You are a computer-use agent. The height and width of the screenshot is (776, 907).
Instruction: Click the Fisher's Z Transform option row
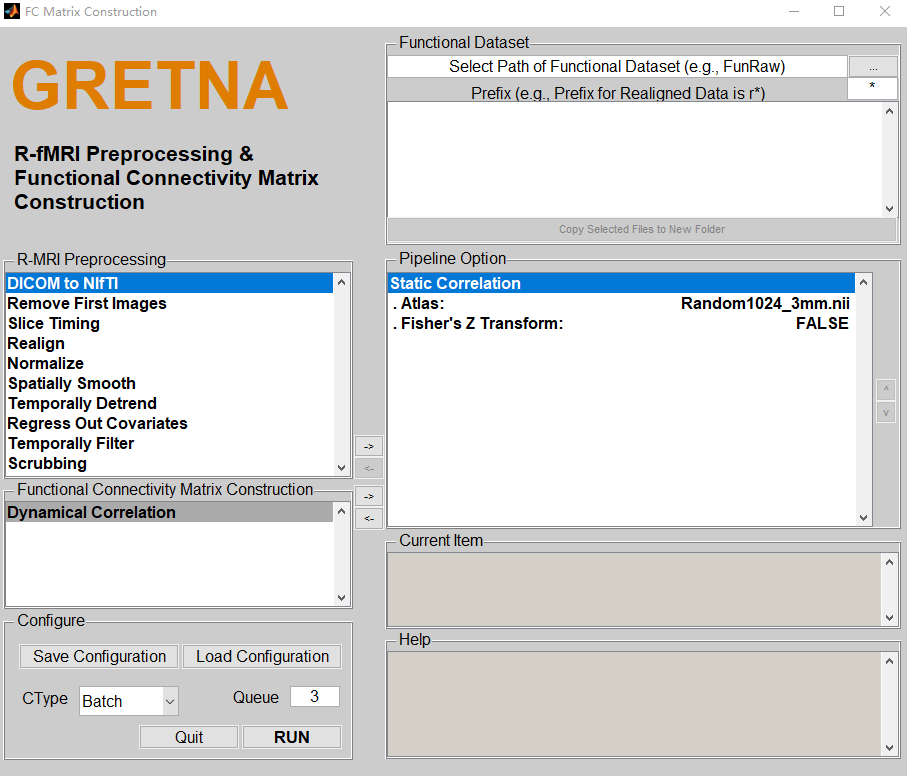pyautogui.click(x=621, y=323)
